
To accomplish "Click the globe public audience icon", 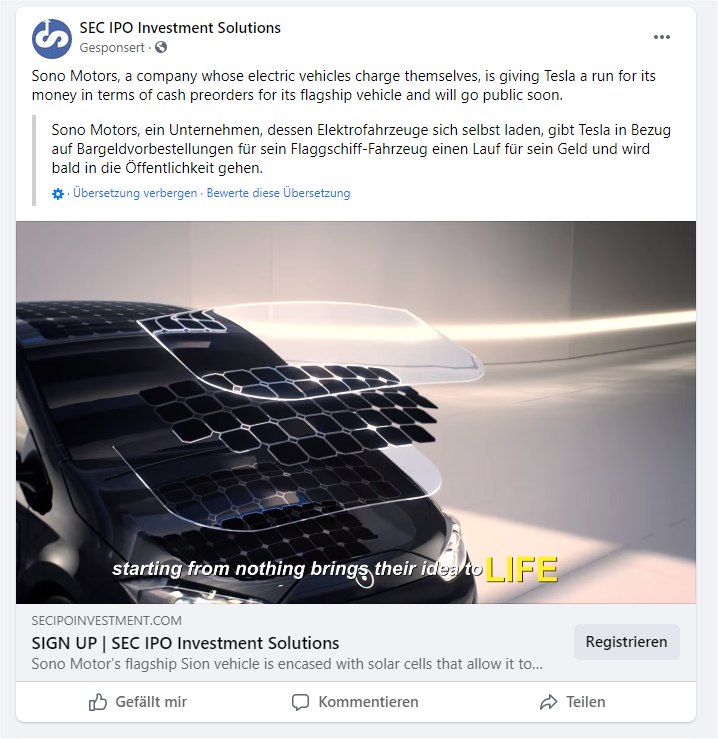I will click(x=161, y=47).
